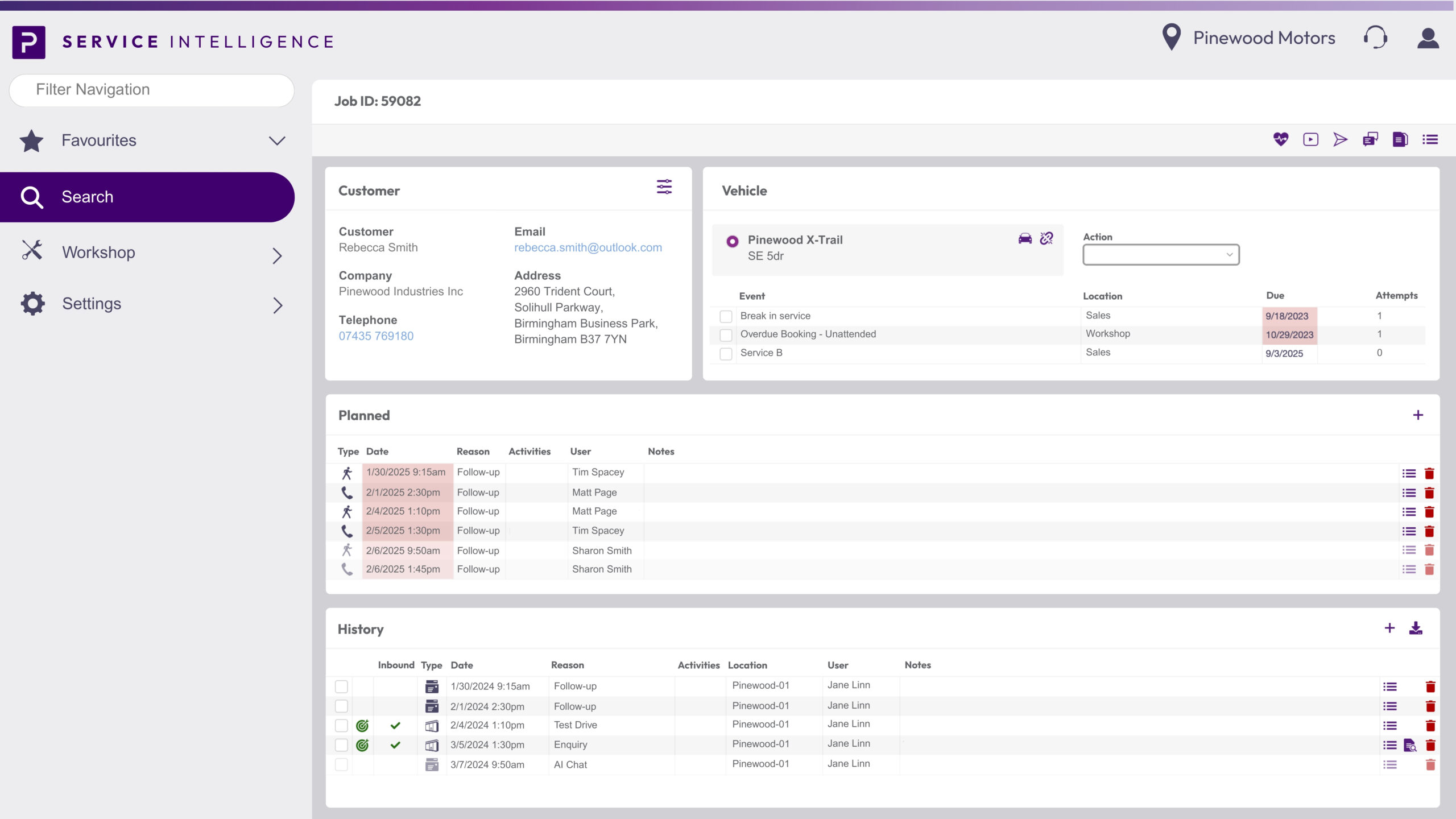This screenshot has height=819, width=1456.
Task: Click telephone number 07435 769180
Action: tap(376, 336)
